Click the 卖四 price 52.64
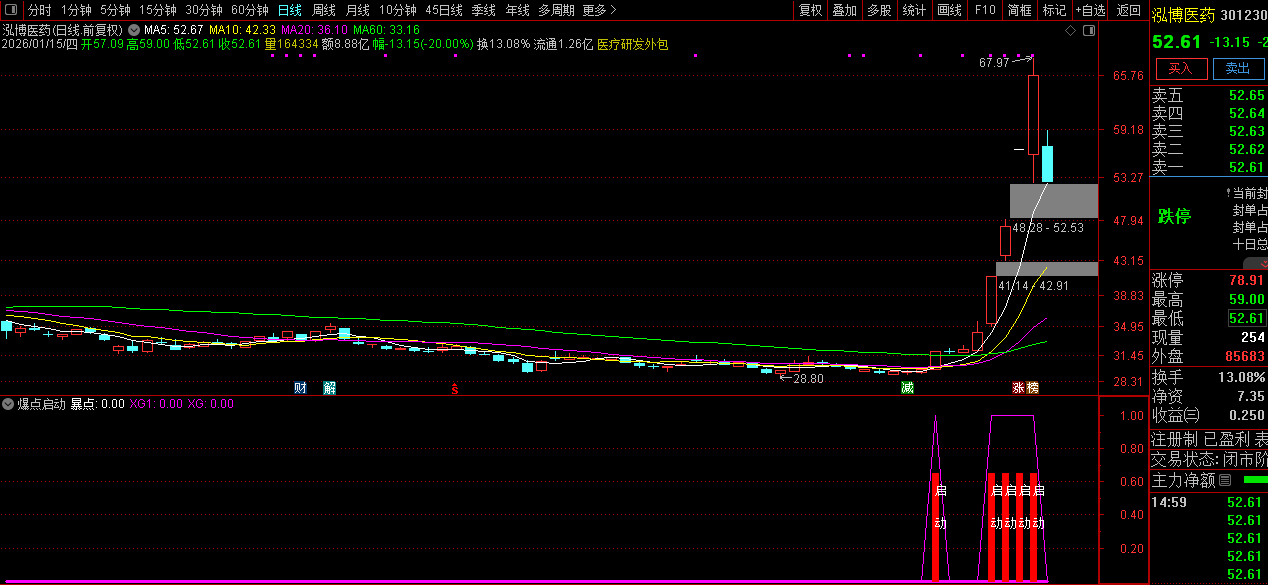 [1246, 113]
